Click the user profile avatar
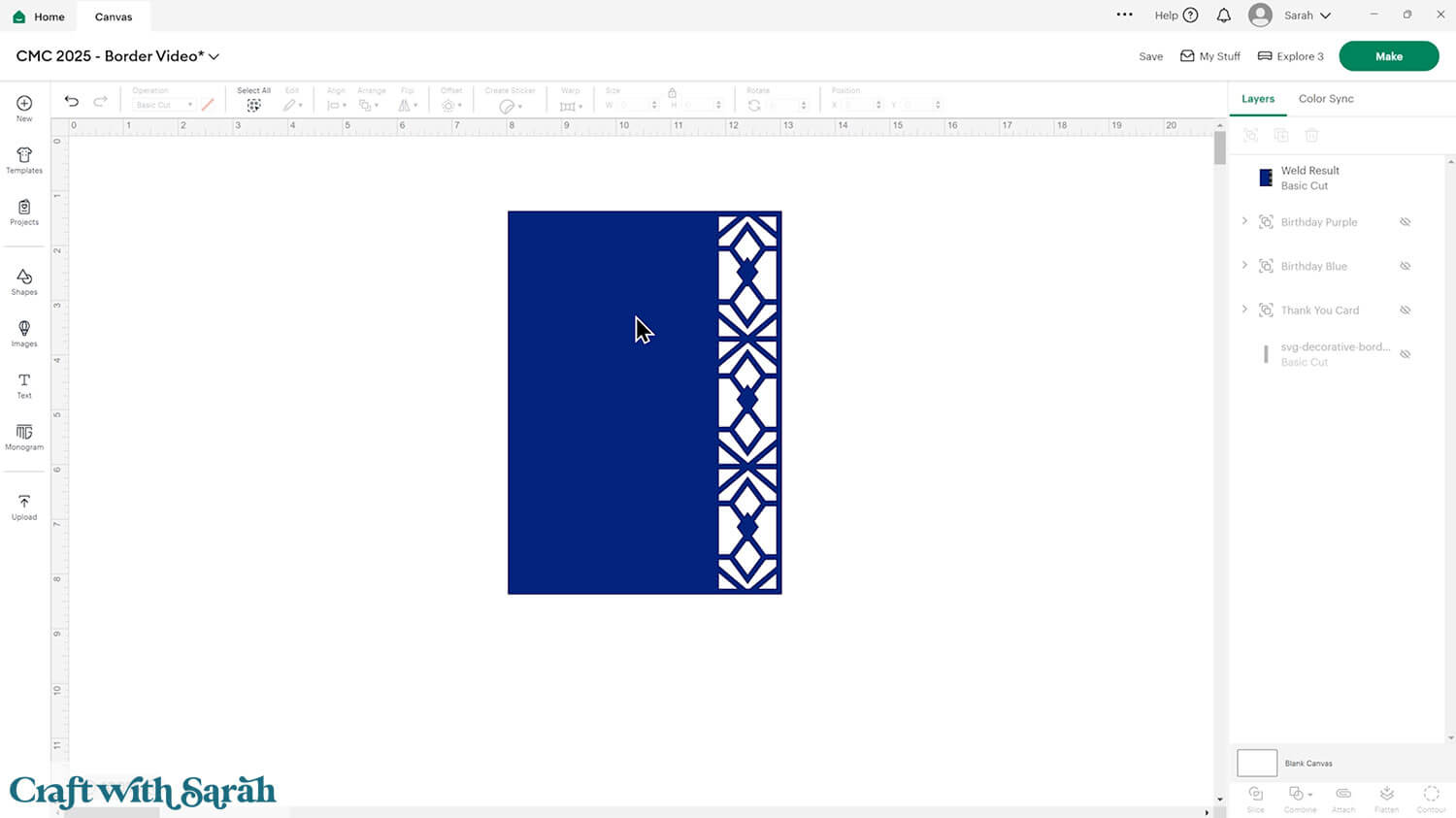 (1260, 16)
